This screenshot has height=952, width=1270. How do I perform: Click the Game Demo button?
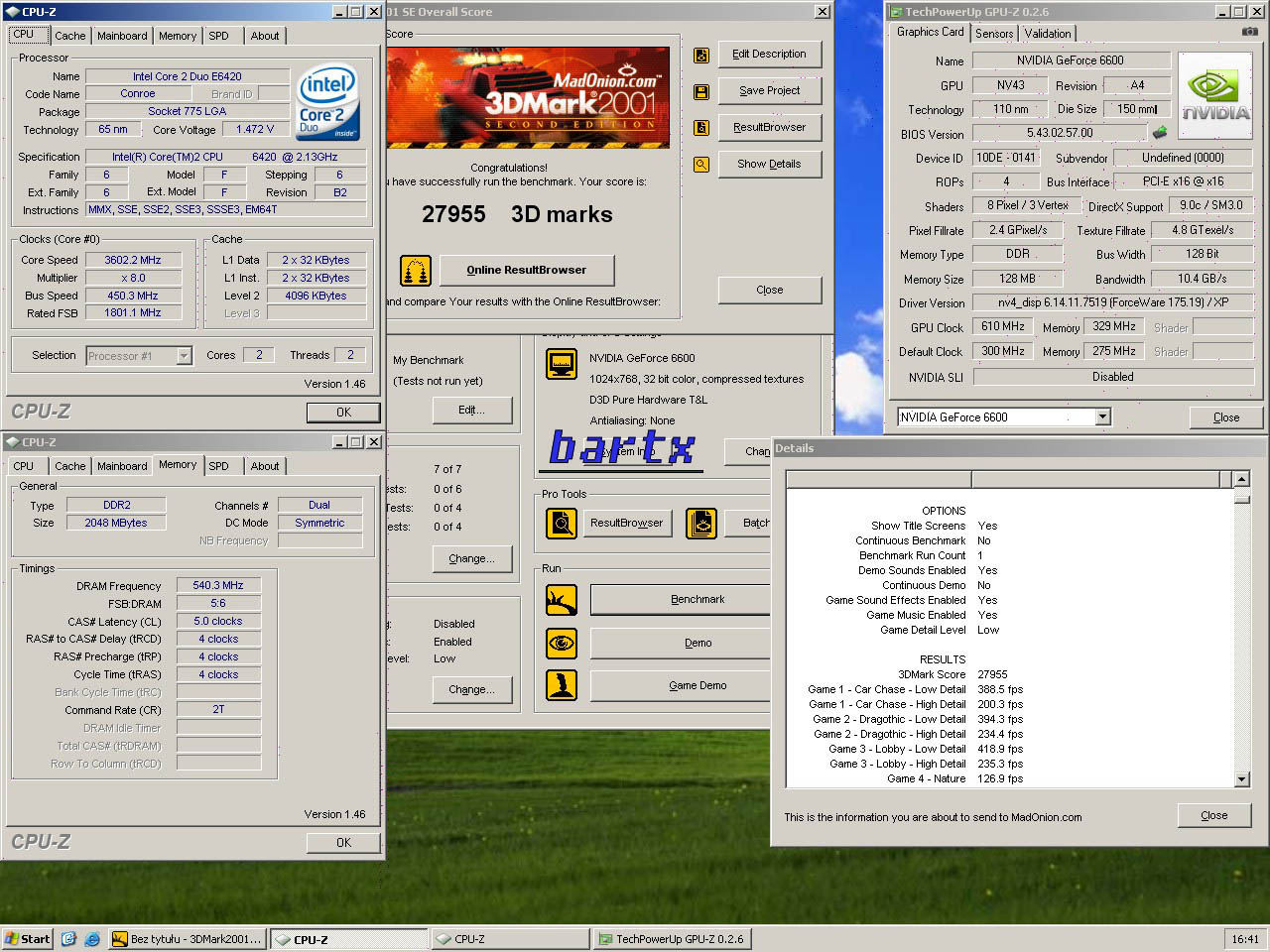tap(681, 685)
